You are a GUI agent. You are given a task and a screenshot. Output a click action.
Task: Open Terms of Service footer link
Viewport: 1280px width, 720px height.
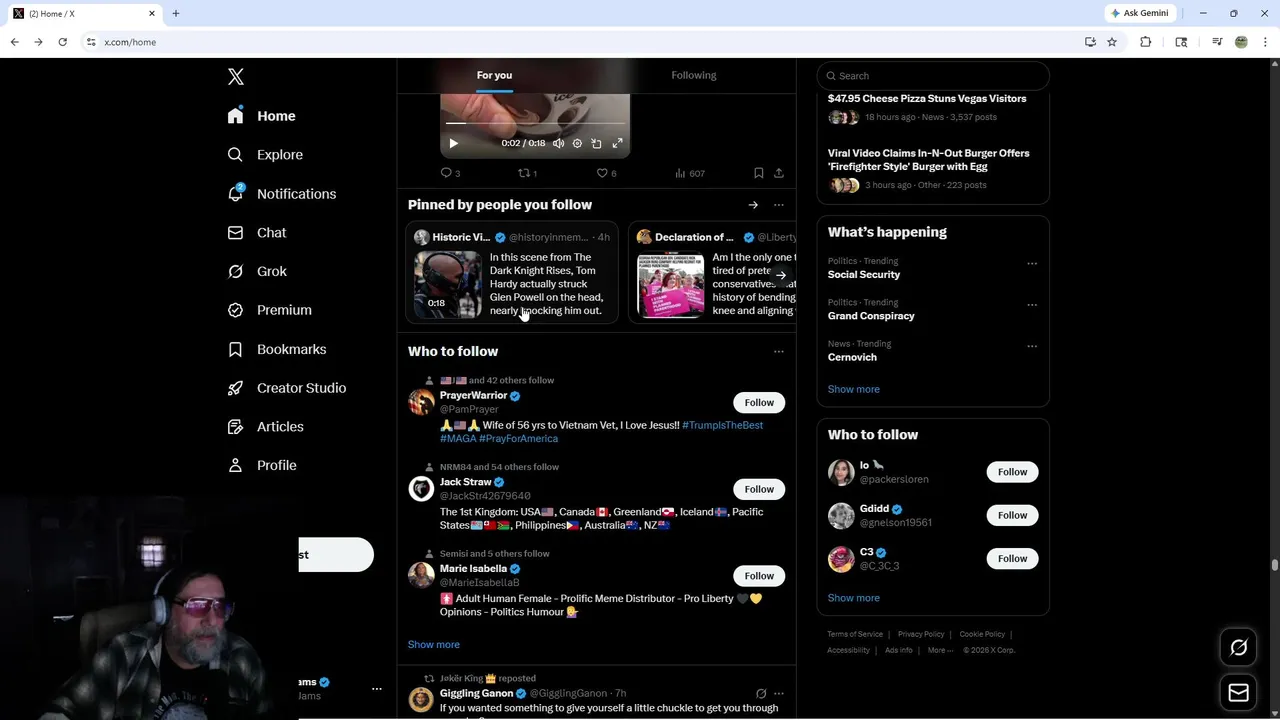click(x=855, y=634)
